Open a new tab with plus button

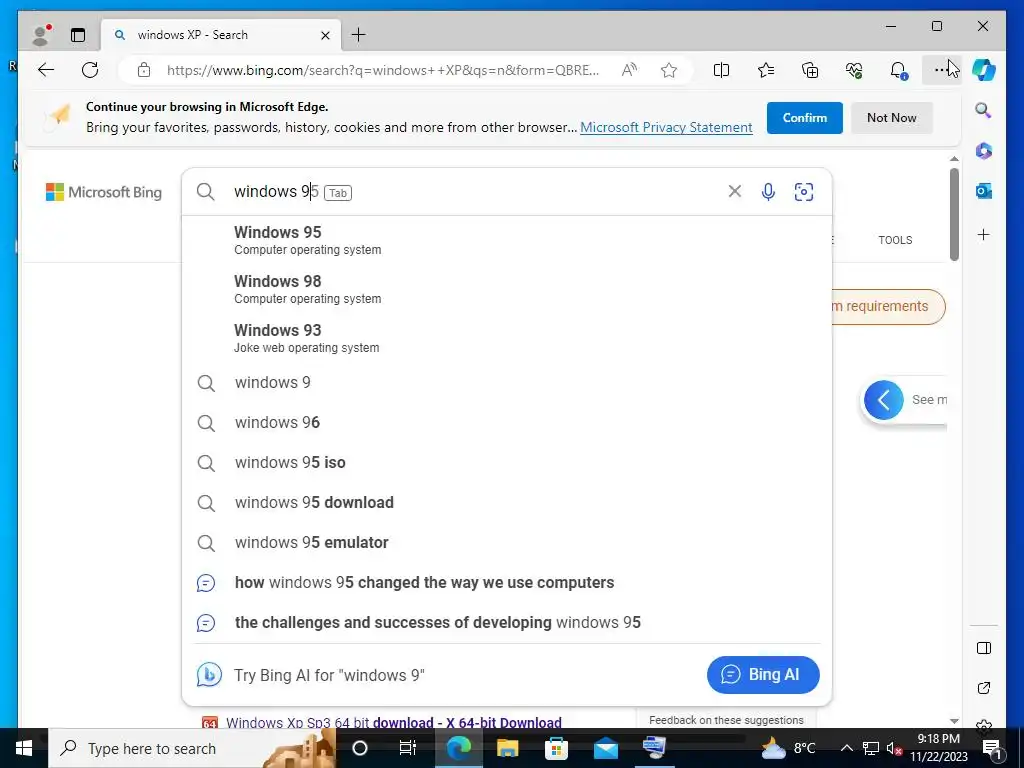coord(359,35)
